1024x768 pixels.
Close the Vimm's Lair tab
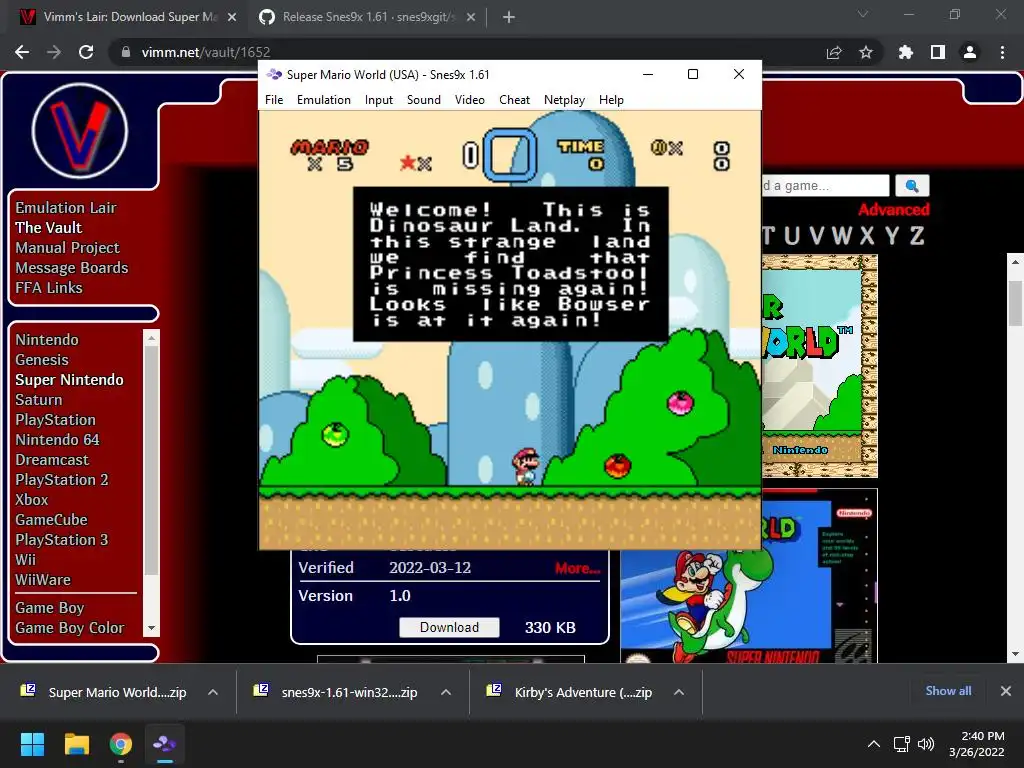point(232,17)
